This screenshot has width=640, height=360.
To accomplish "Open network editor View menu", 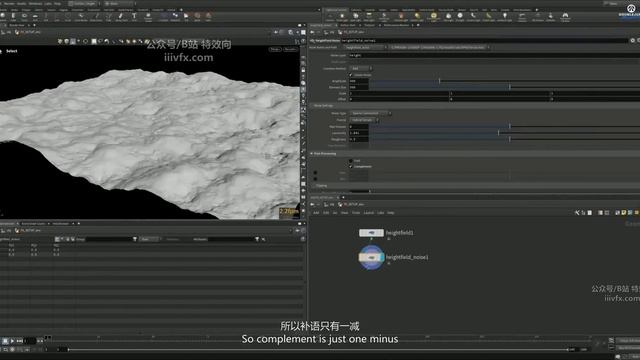I will coord(344,213).
